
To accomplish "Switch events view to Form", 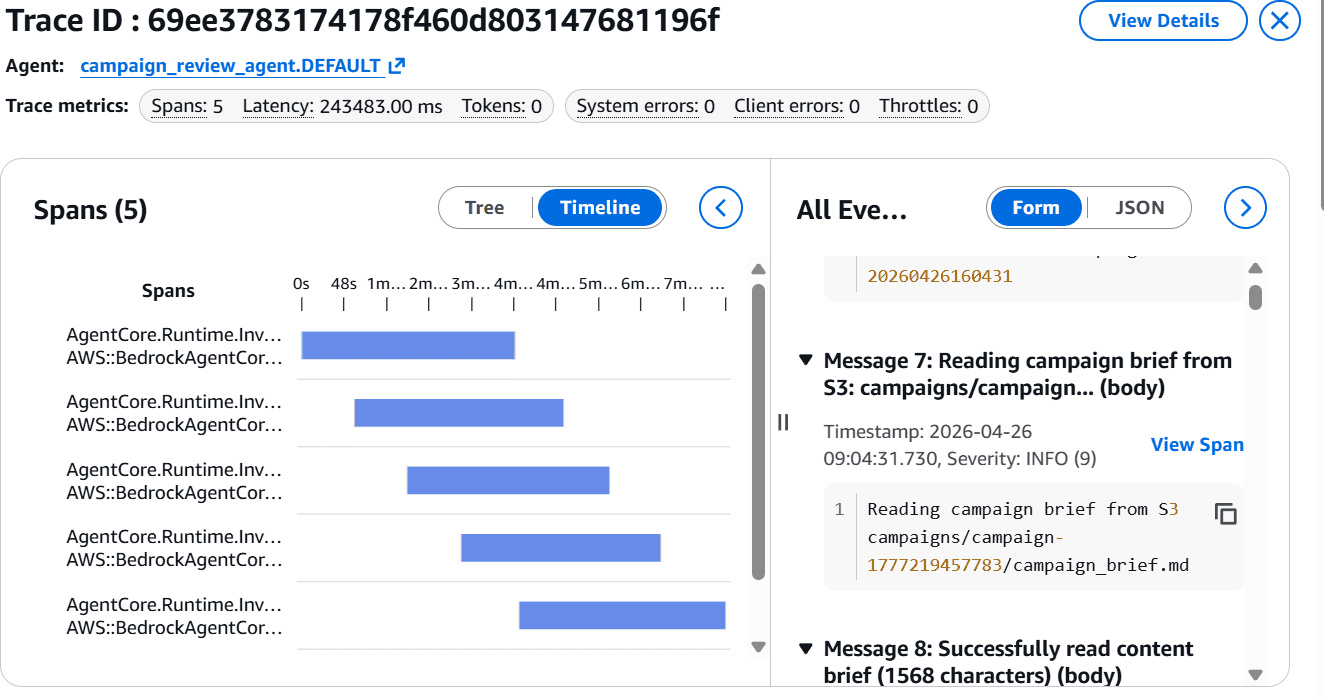I will [1035, 208].
